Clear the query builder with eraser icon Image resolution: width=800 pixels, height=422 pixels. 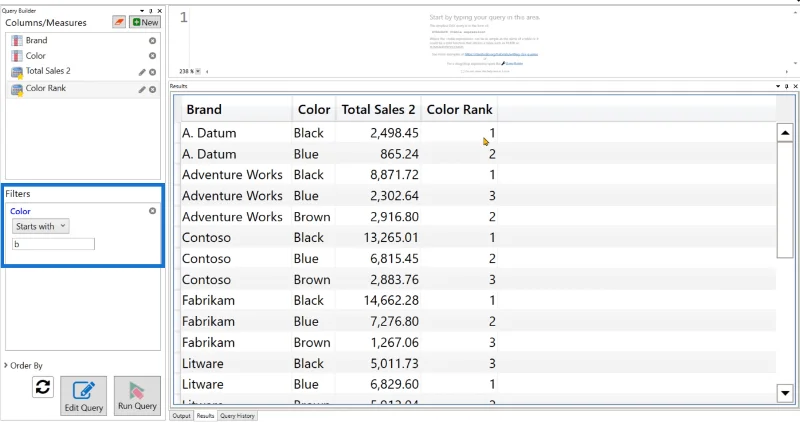(x=119, y=22)
